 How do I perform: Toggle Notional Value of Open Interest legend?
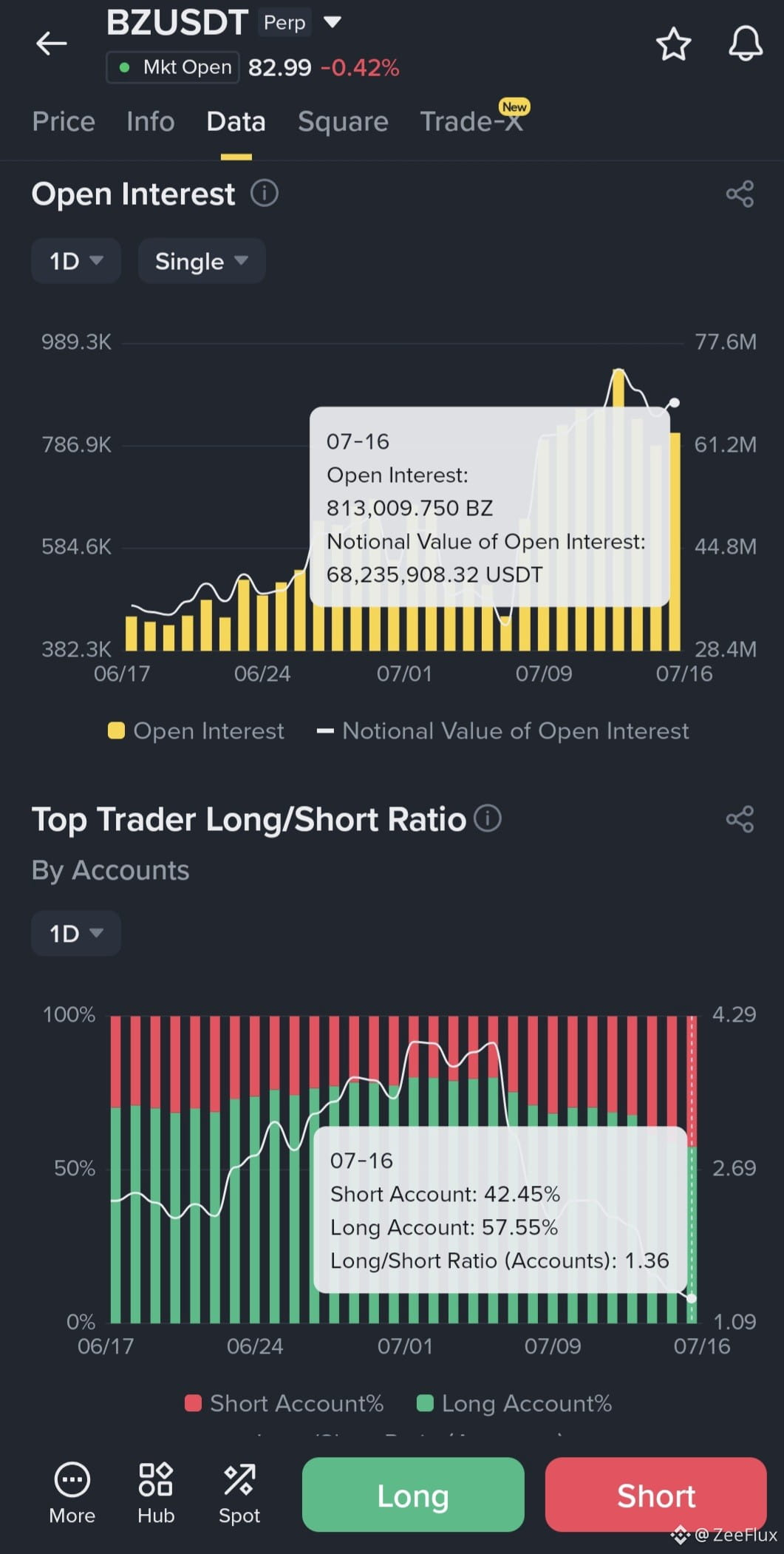pyautogui.click(x=502, y=731)
